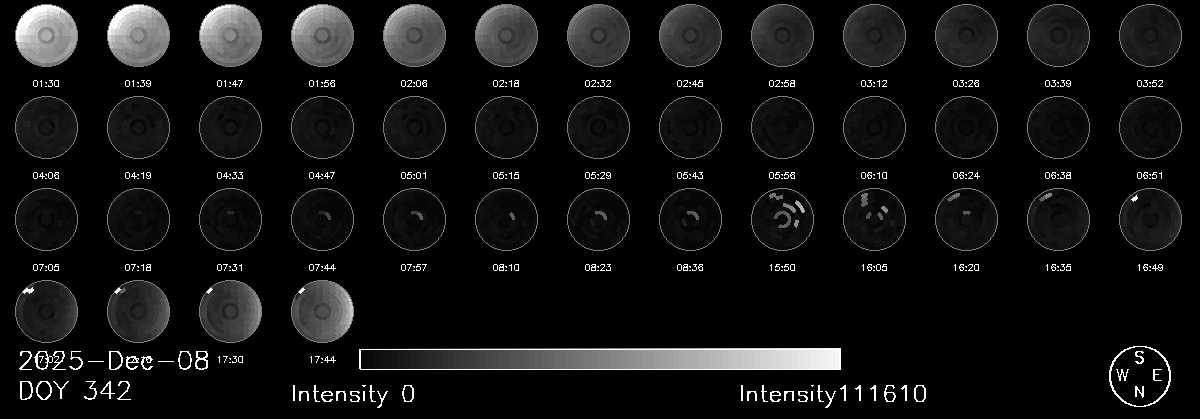Select the 16:05 disc thumbnail
This screenshot has height=419, width=1200.
pyautogui.click(x=873, y=217)
